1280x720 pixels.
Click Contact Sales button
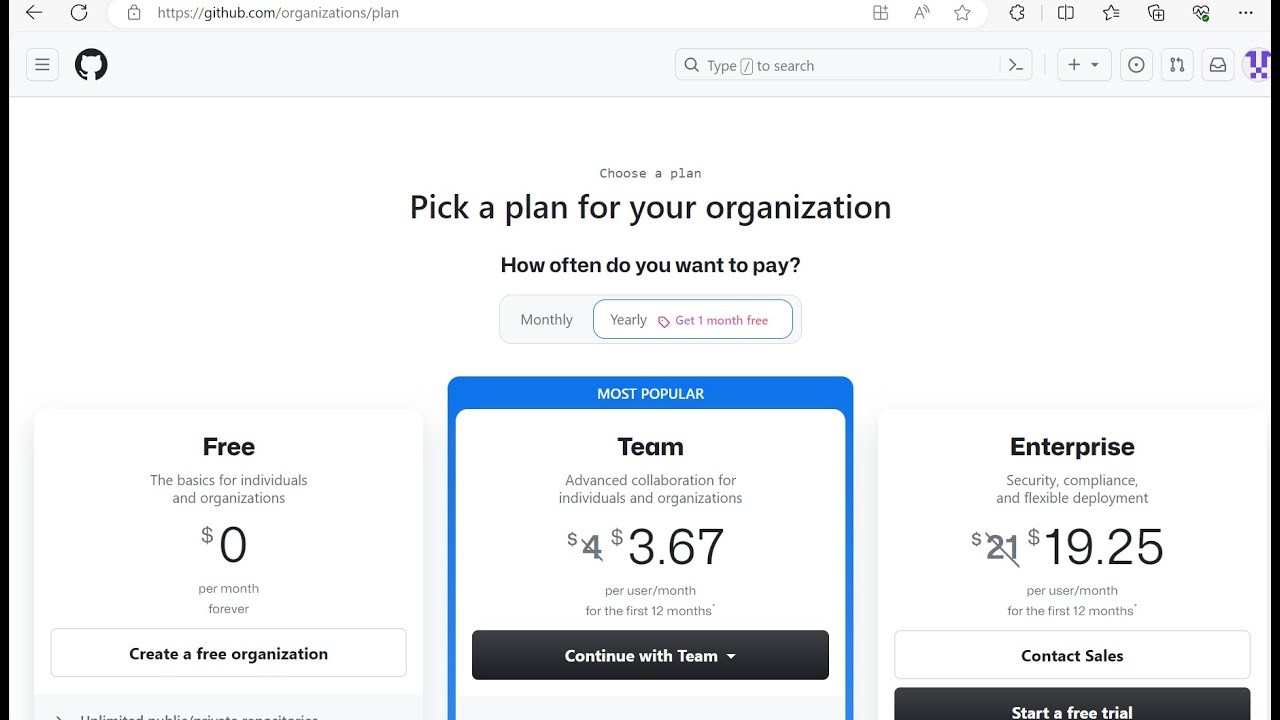(1072, 655)
